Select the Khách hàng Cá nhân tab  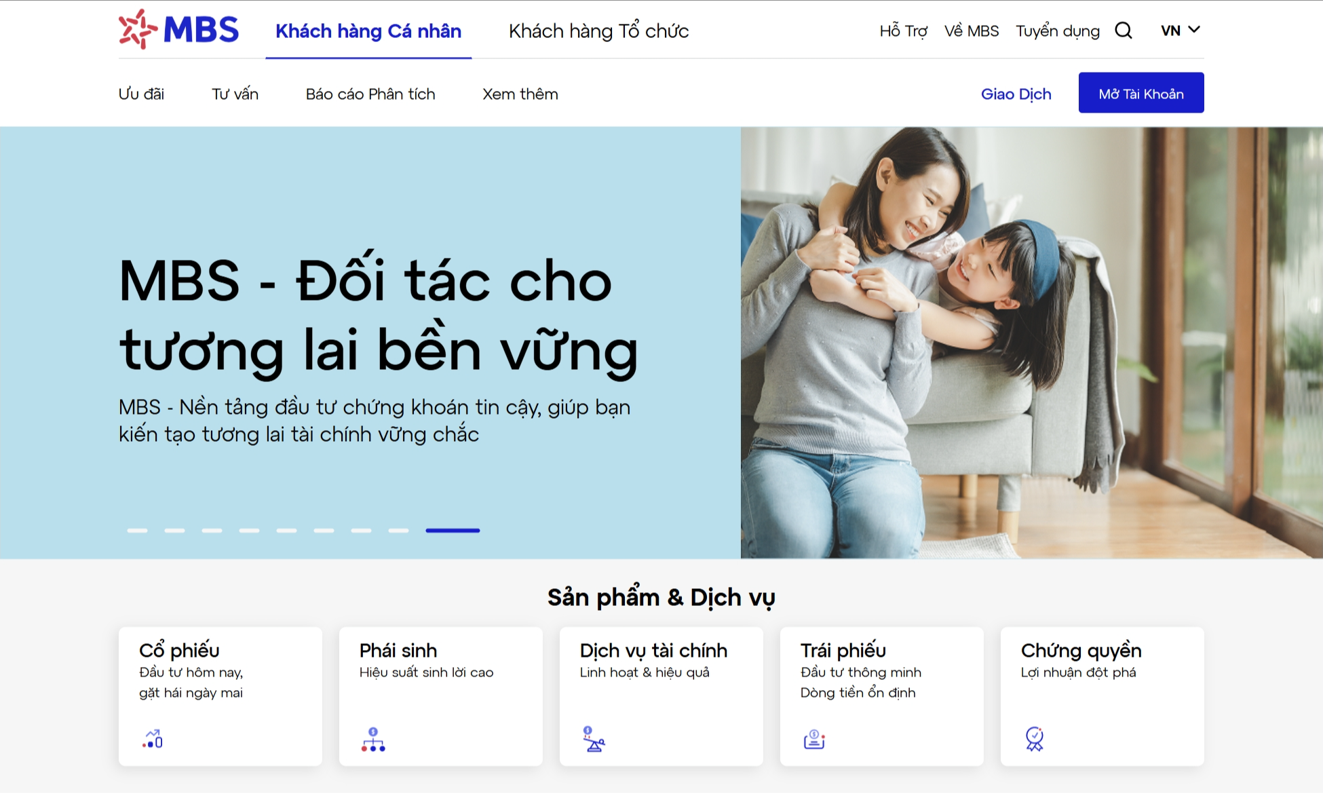click(368, 31)
